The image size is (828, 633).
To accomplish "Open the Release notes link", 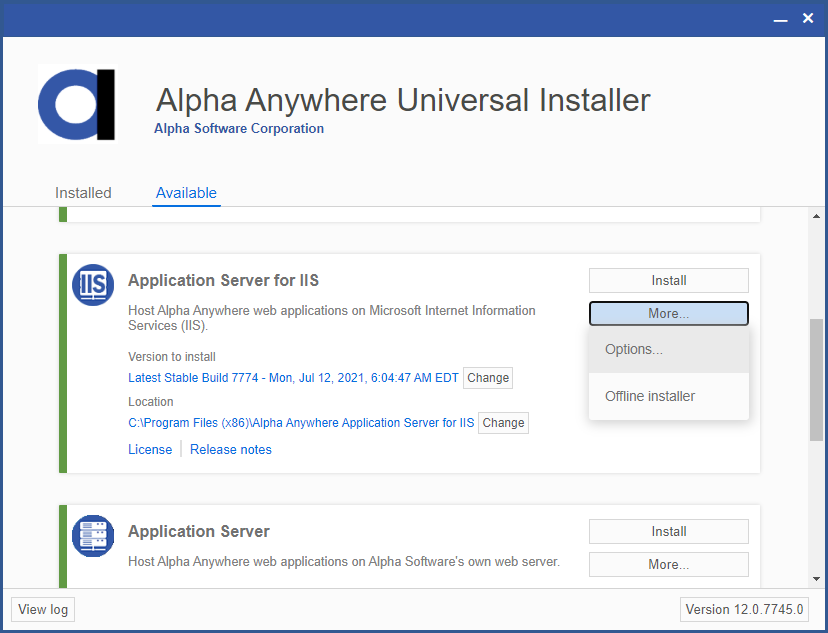I will pos(231,450).
